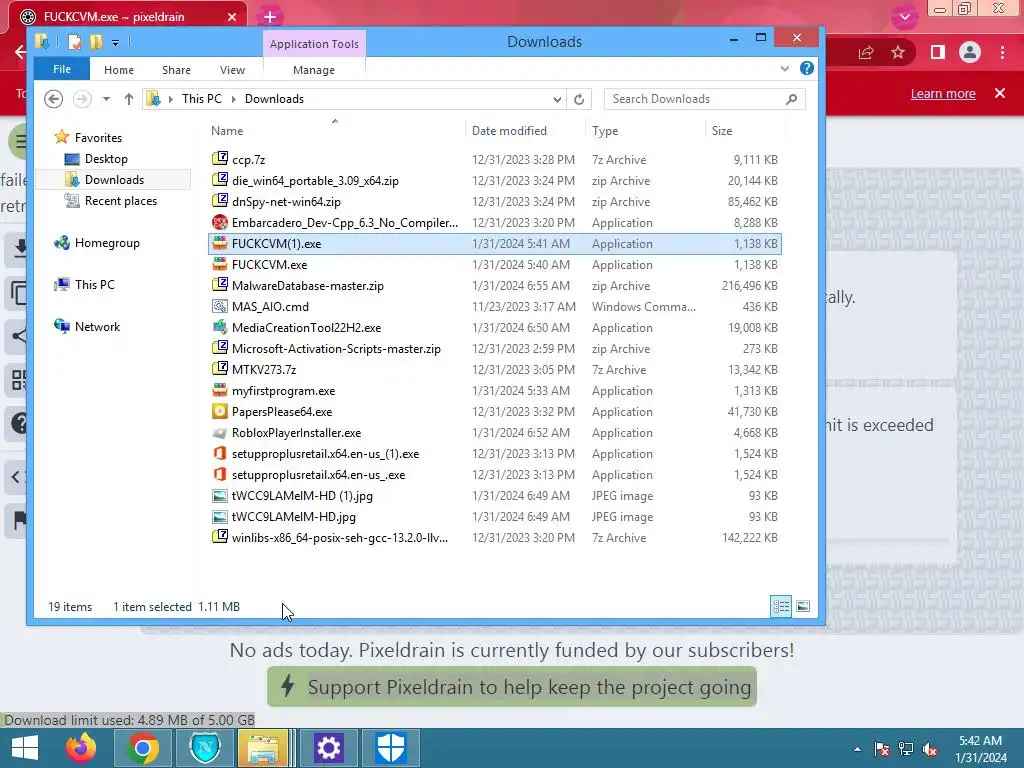
Task: Click the Properties icon in the quick access toolbar
Action: click(x=75, y=42)
